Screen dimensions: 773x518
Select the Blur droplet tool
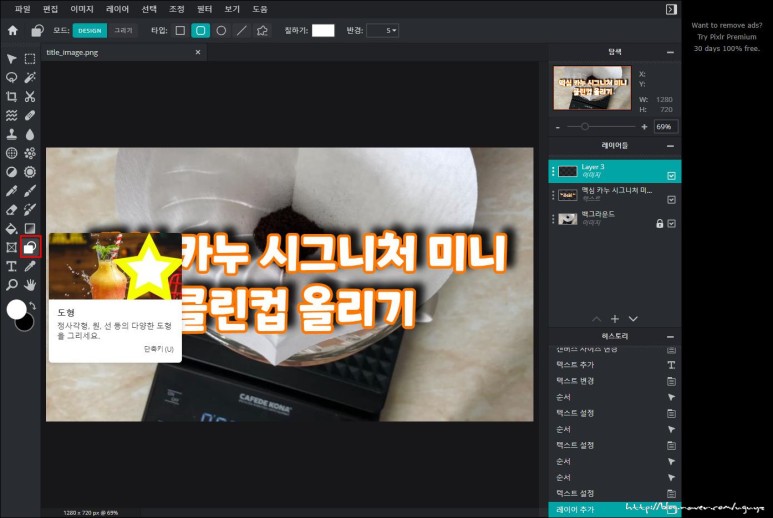30,134
